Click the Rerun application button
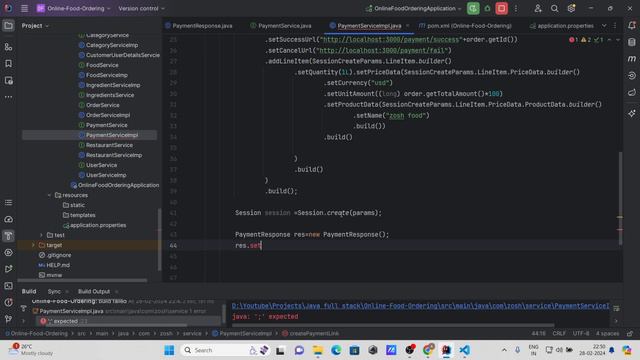This screenshot has width=640, height=360. click(473, 8)
